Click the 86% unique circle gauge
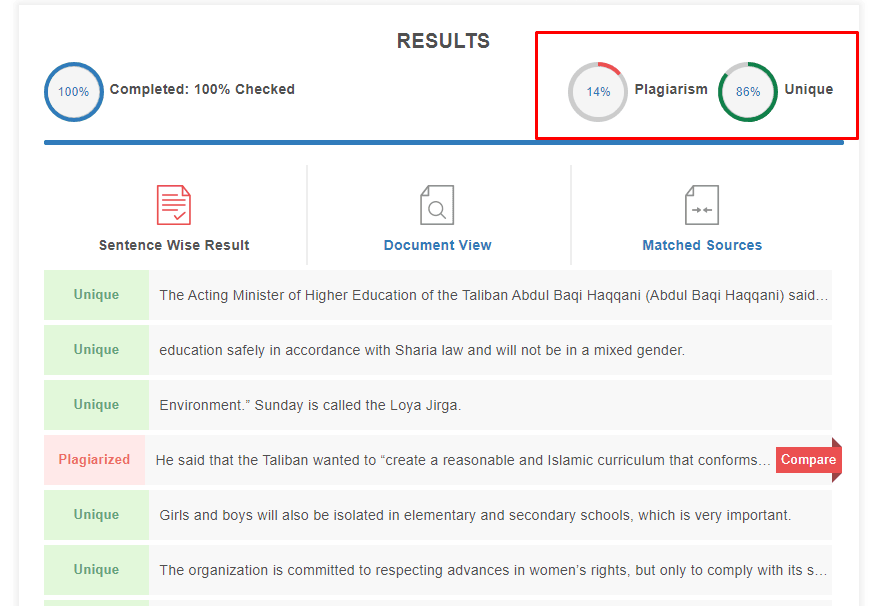This screenshot has height=606, width=877. point(748,92)
